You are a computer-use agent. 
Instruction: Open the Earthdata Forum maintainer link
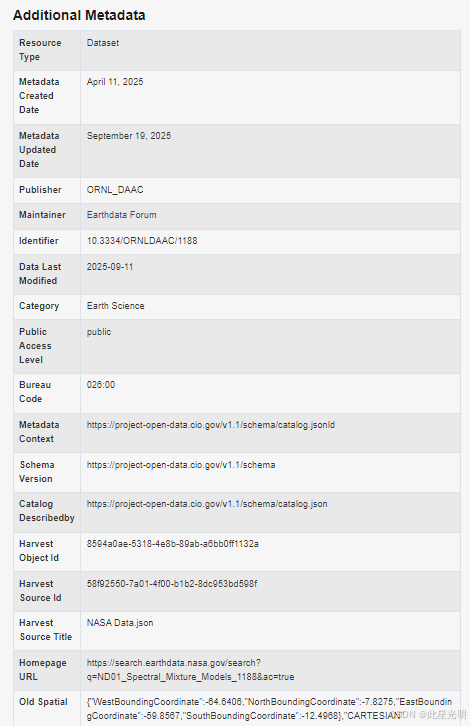[121, 215]
